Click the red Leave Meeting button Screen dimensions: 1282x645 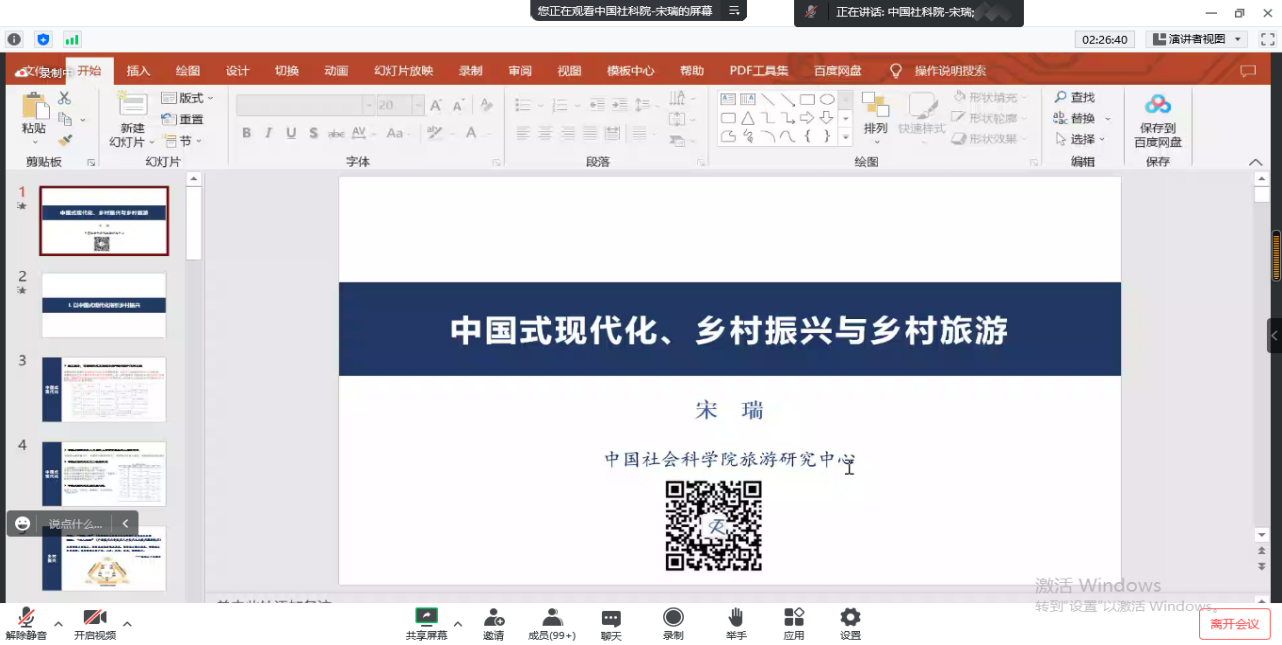click(1234, 624)
